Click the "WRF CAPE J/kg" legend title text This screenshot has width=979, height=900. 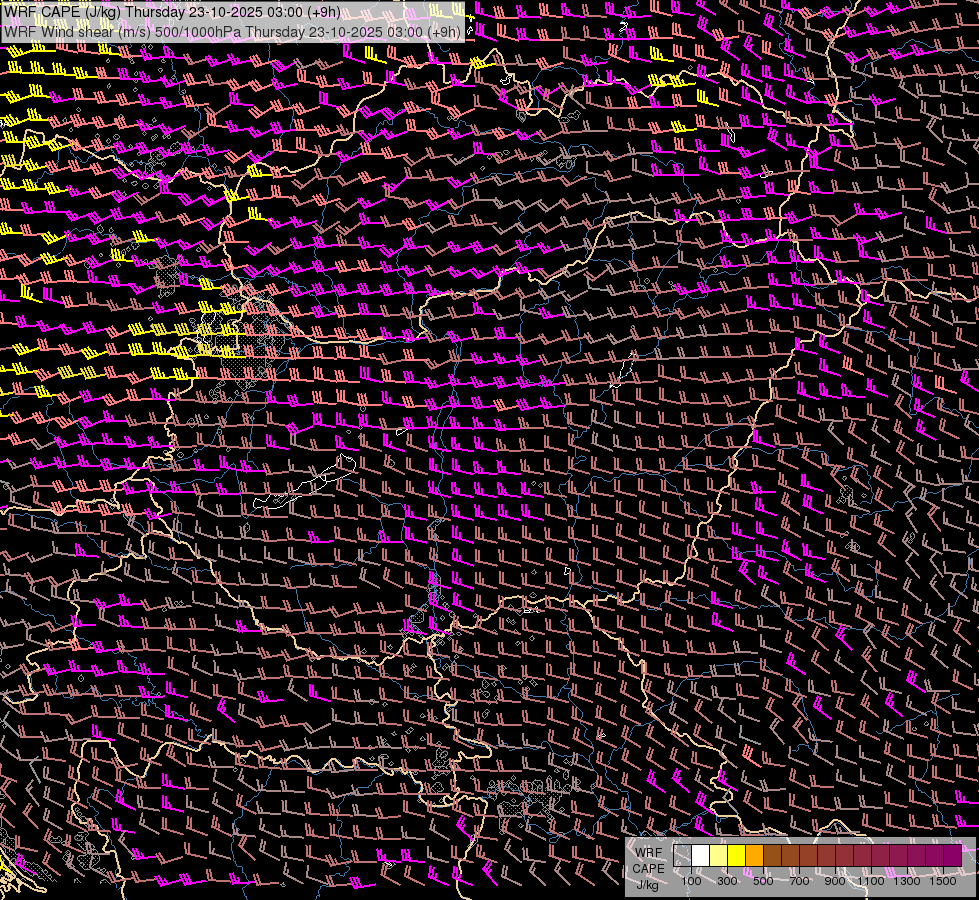pyautogui.click(x=648, y=868)
